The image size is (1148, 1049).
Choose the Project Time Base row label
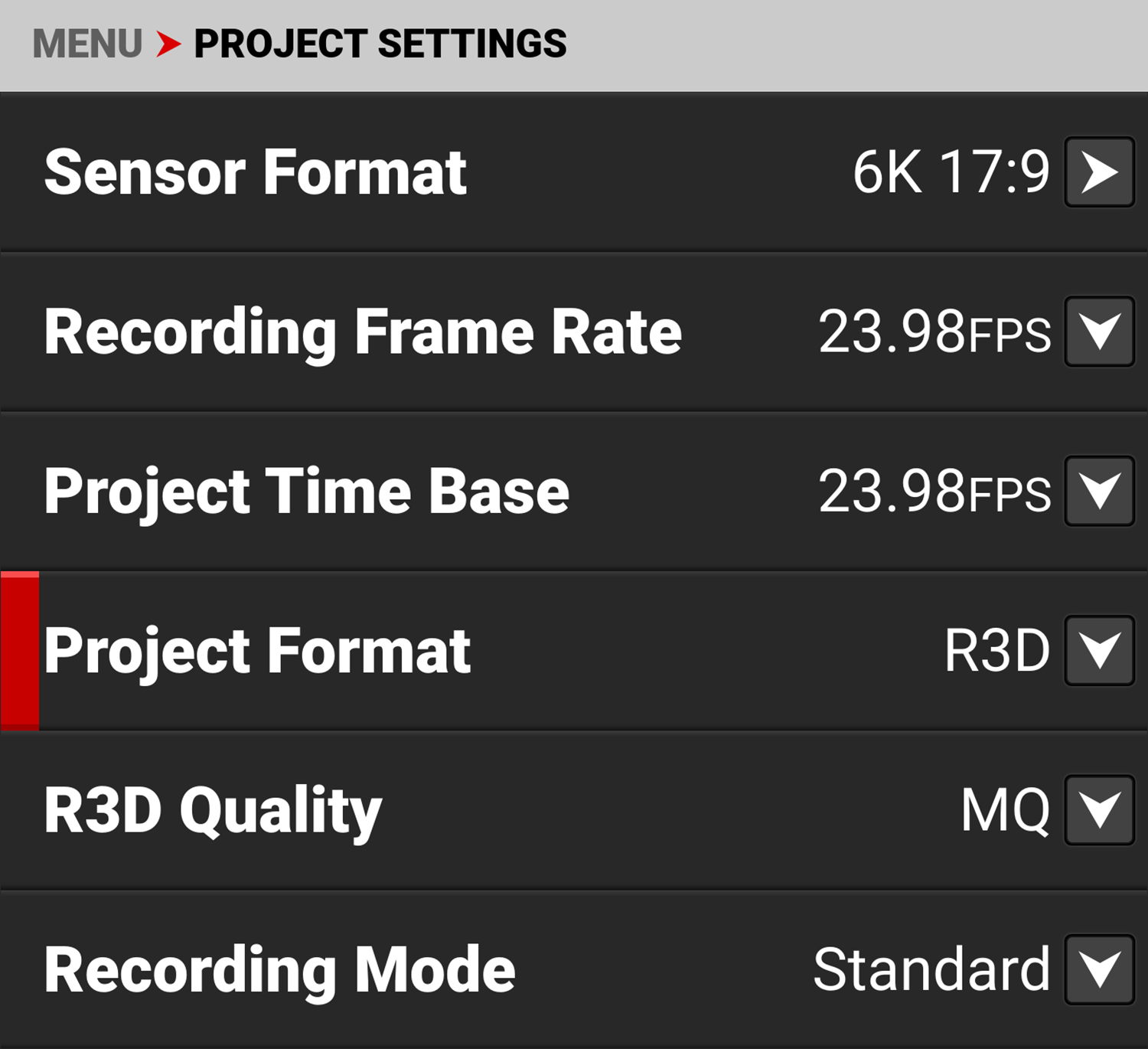tap(306, 492)
